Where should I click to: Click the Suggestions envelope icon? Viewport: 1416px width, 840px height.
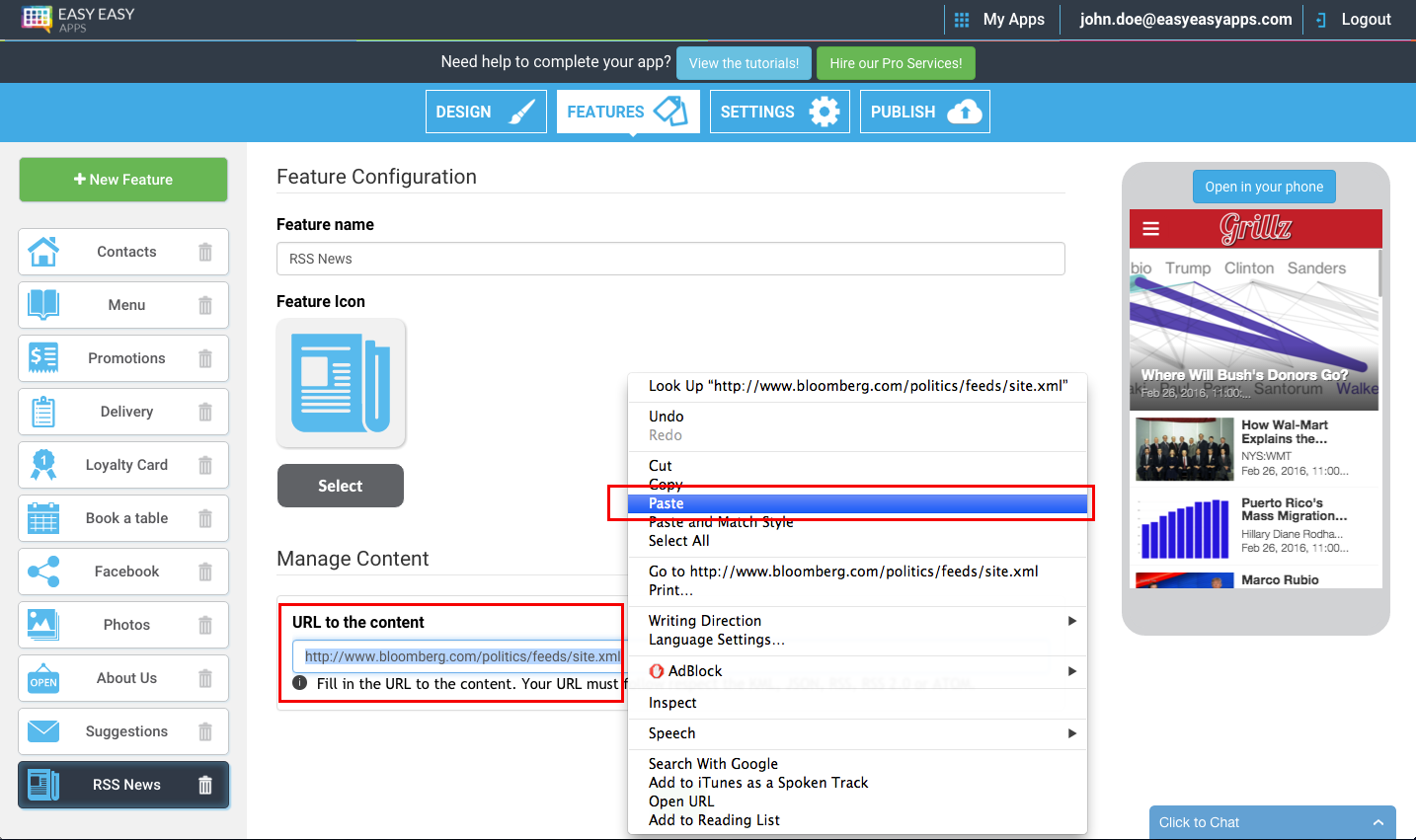coord(42,731)
